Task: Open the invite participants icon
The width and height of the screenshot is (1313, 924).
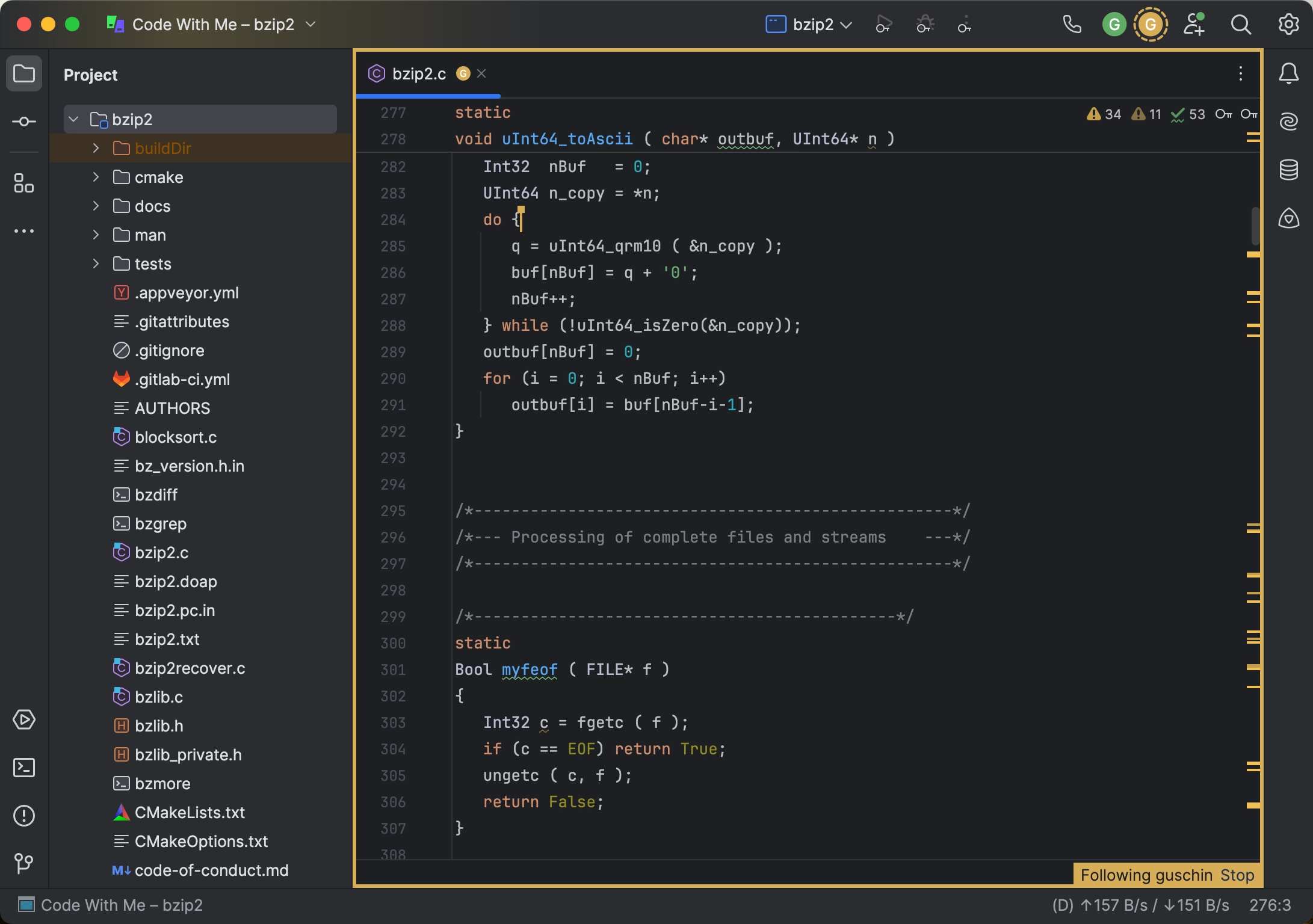Action: coord(1194,25)
